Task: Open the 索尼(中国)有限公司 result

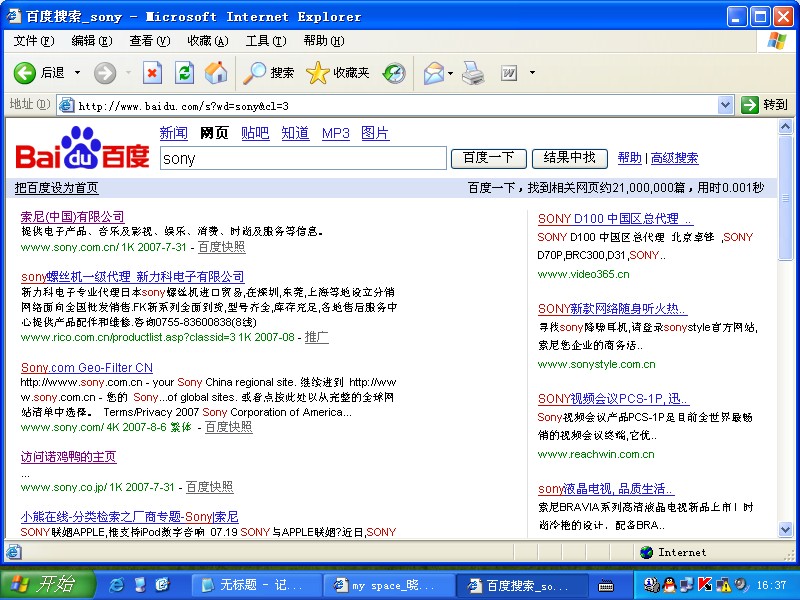Action: (x=72, y=217)
